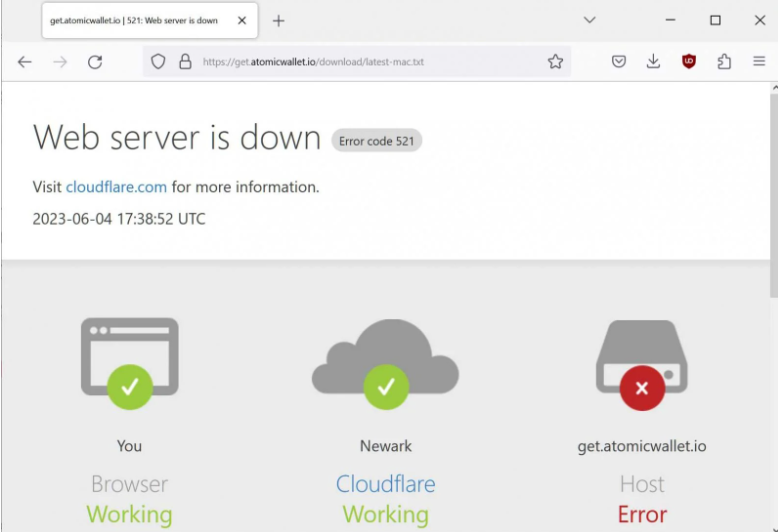The width and height of the screenshot is (778, 532).
Task: Click the forward navigation arrow
Action: pos(60,62)
